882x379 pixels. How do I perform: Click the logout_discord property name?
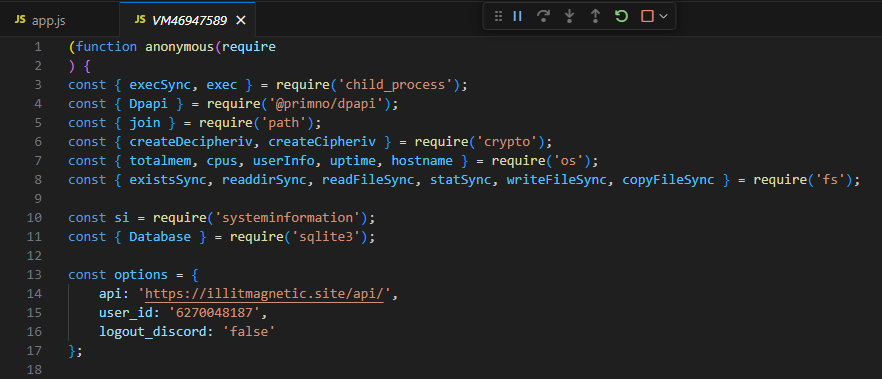153,332
